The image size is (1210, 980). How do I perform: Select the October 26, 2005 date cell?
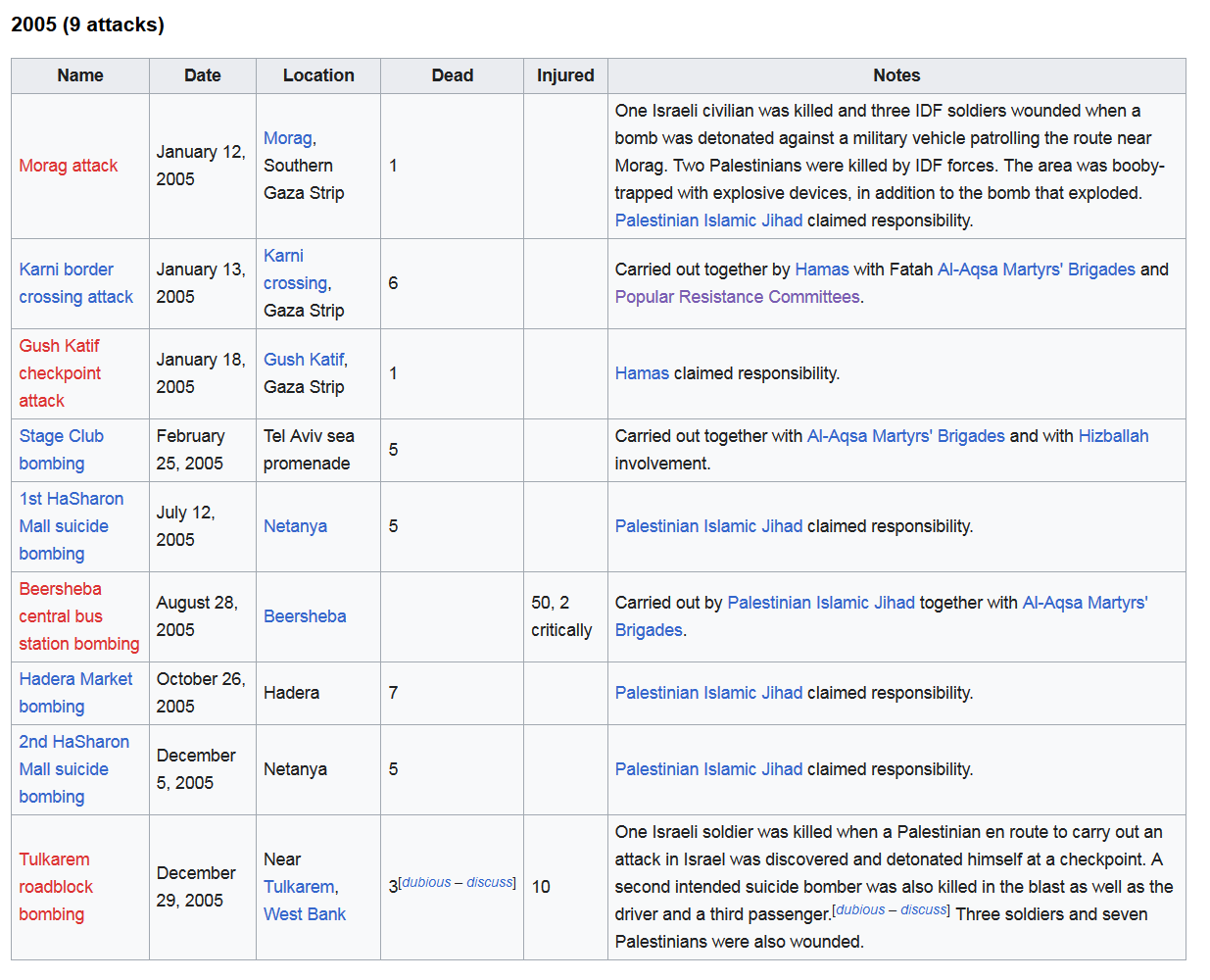(203, 693)
